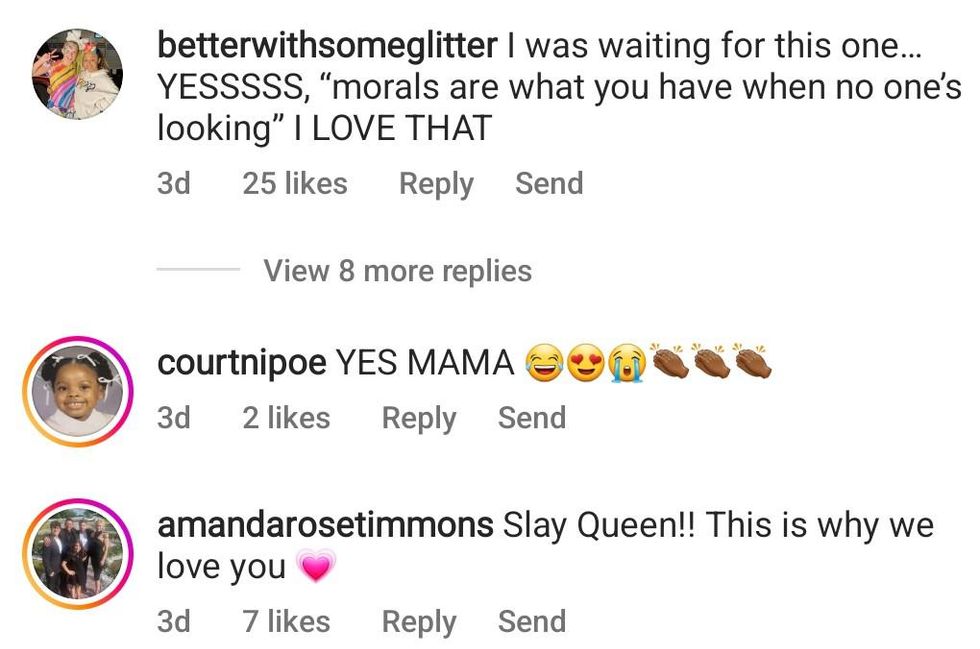980x649 pixels.
Task: View the 25 likes list
Action: point(295,184)
